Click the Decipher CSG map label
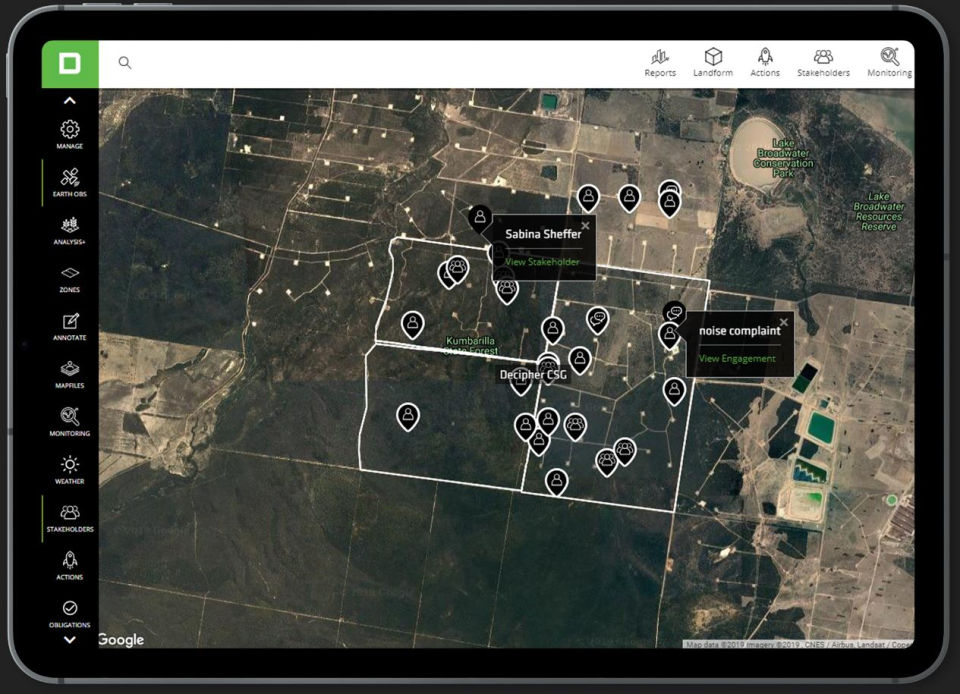This screenshot has height=694, width=960. [x=533, y=375]
